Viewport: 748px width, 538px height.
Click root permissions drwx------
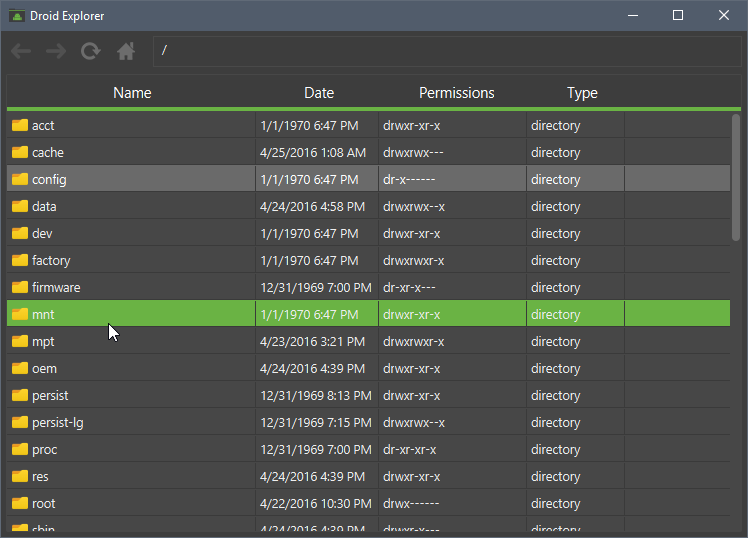(411, 504)
